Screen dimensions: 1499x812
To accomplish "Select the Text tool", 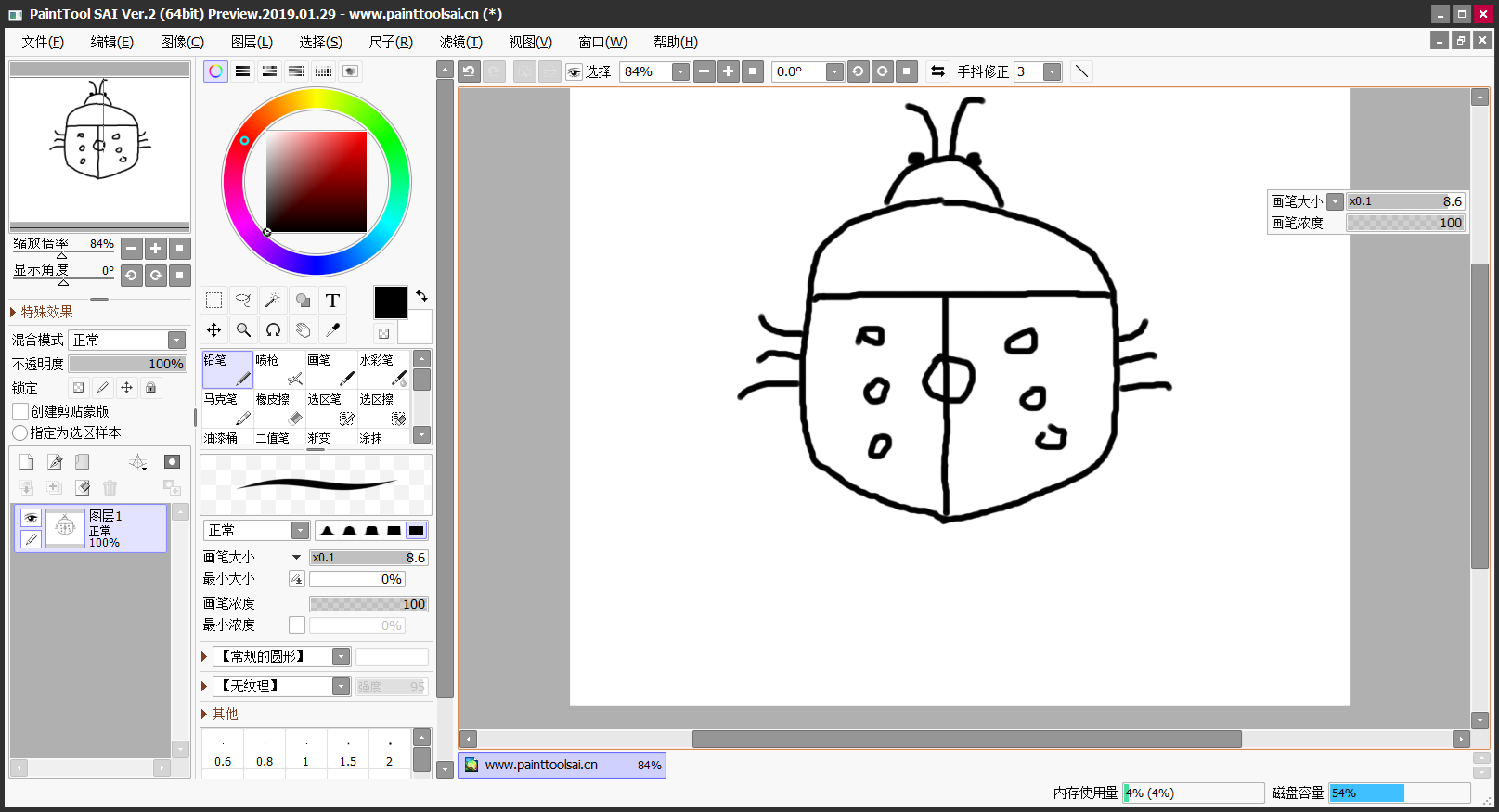I will [x=332, y=301].
